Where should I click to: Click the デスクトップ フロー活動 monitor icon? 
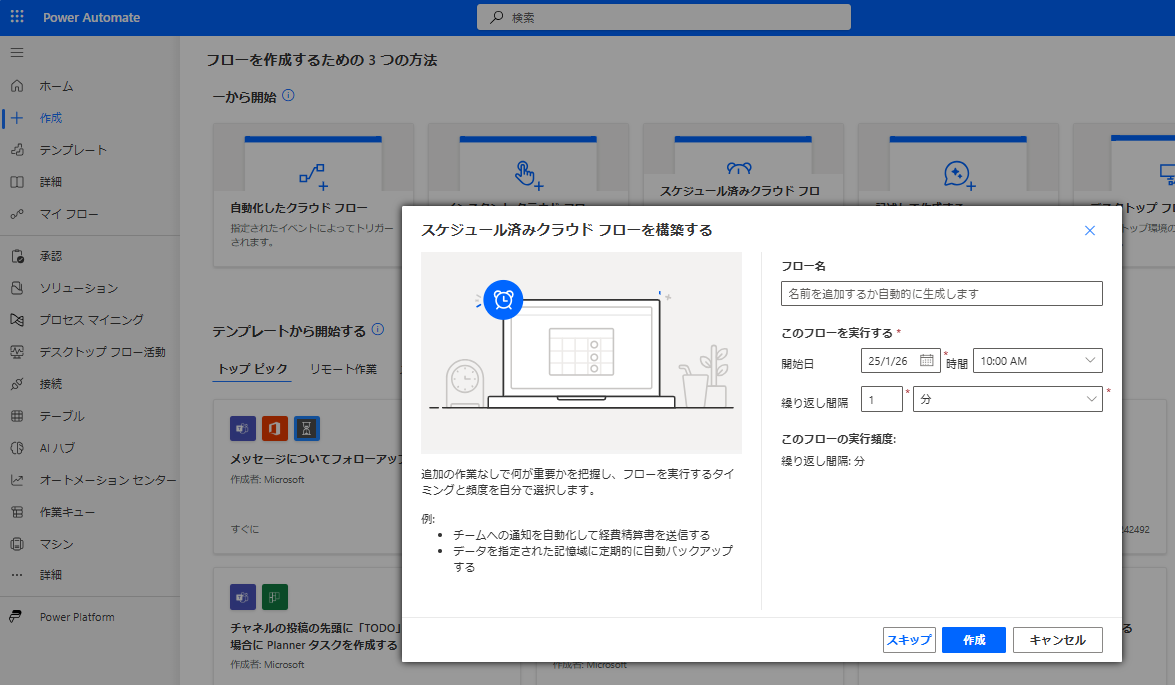point(17,351)
